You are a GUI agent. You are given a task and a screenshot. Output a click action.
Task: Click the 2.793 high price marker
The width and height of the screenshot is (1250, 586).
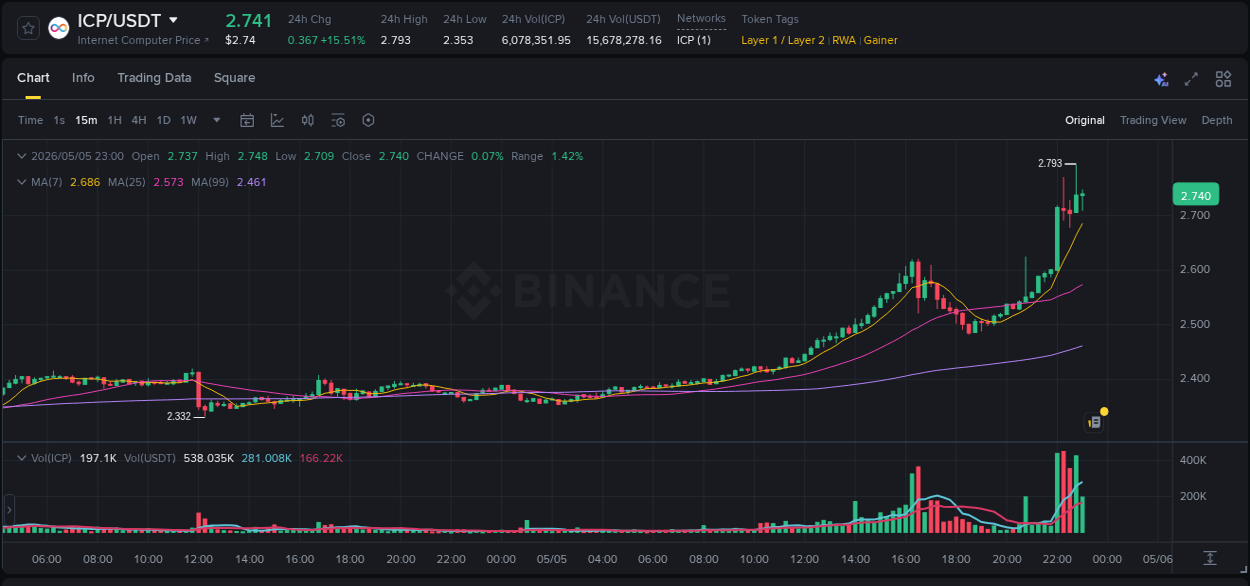point(1050,163)
